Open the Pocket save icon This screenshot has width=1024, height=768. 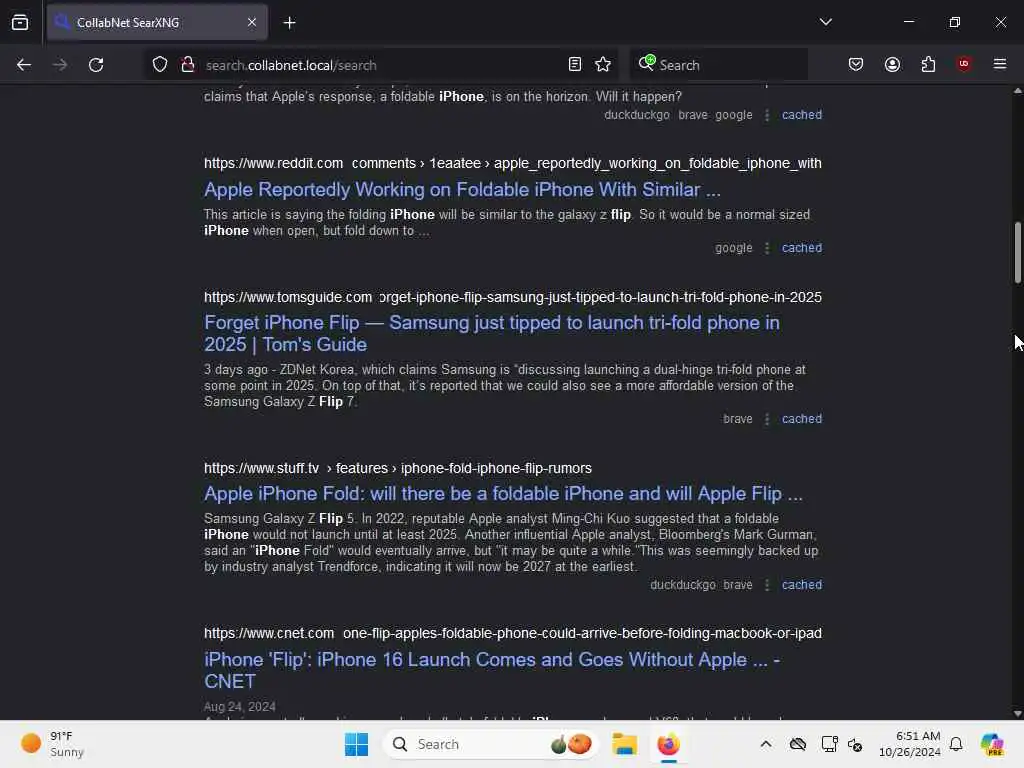pyautogui.click(x=856, y=64)
